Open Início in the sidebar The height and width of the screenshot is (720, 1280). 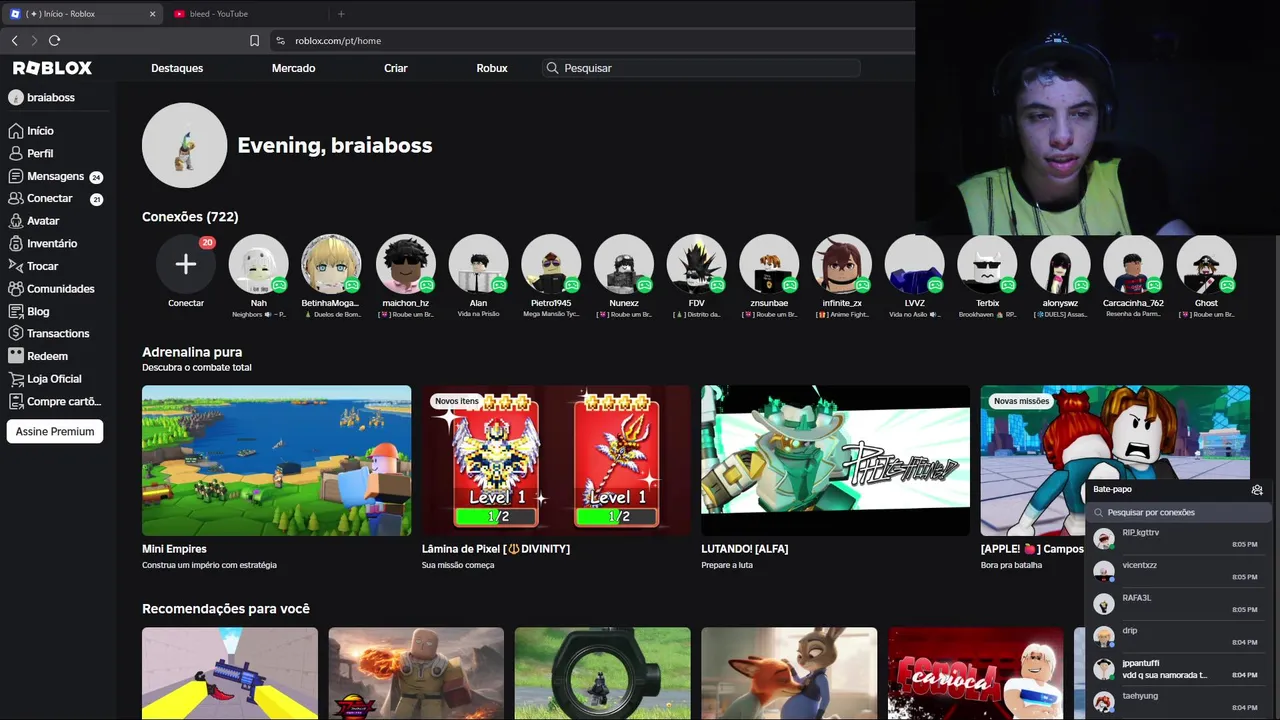(31, 131)
